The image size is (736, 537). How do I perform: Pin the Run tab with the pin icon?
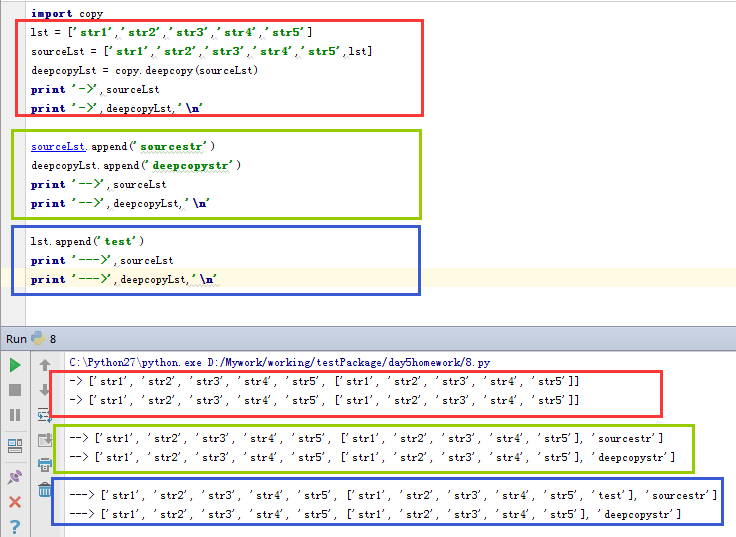click(x=15, y=477)
